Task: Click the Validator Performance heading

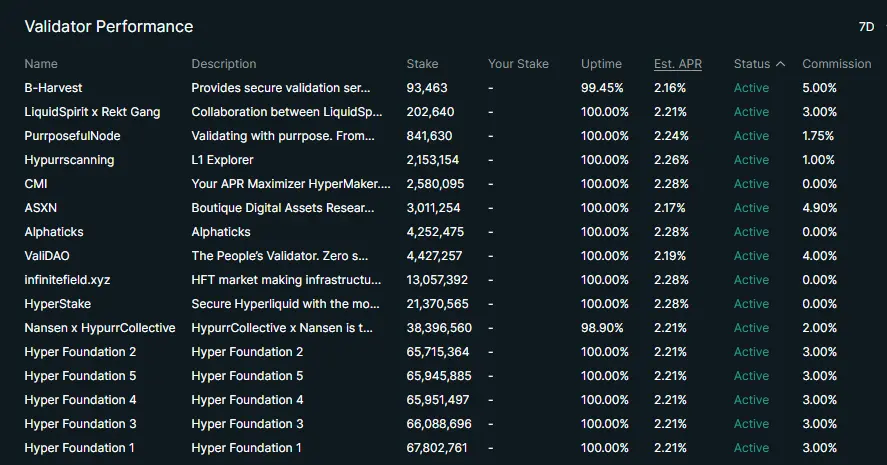Action: [x=109, y=27]
